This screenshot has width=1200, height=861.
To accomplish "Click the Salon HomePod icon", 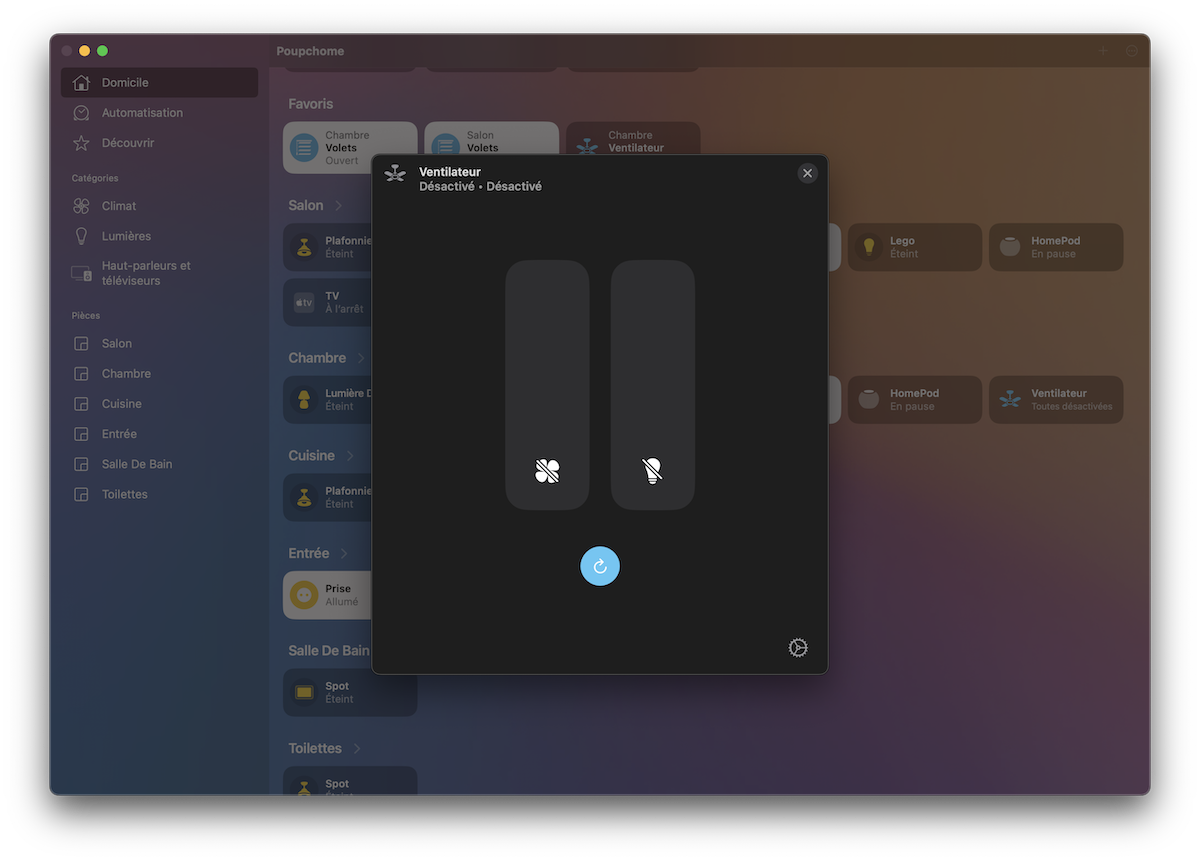I will point(1010,246).
